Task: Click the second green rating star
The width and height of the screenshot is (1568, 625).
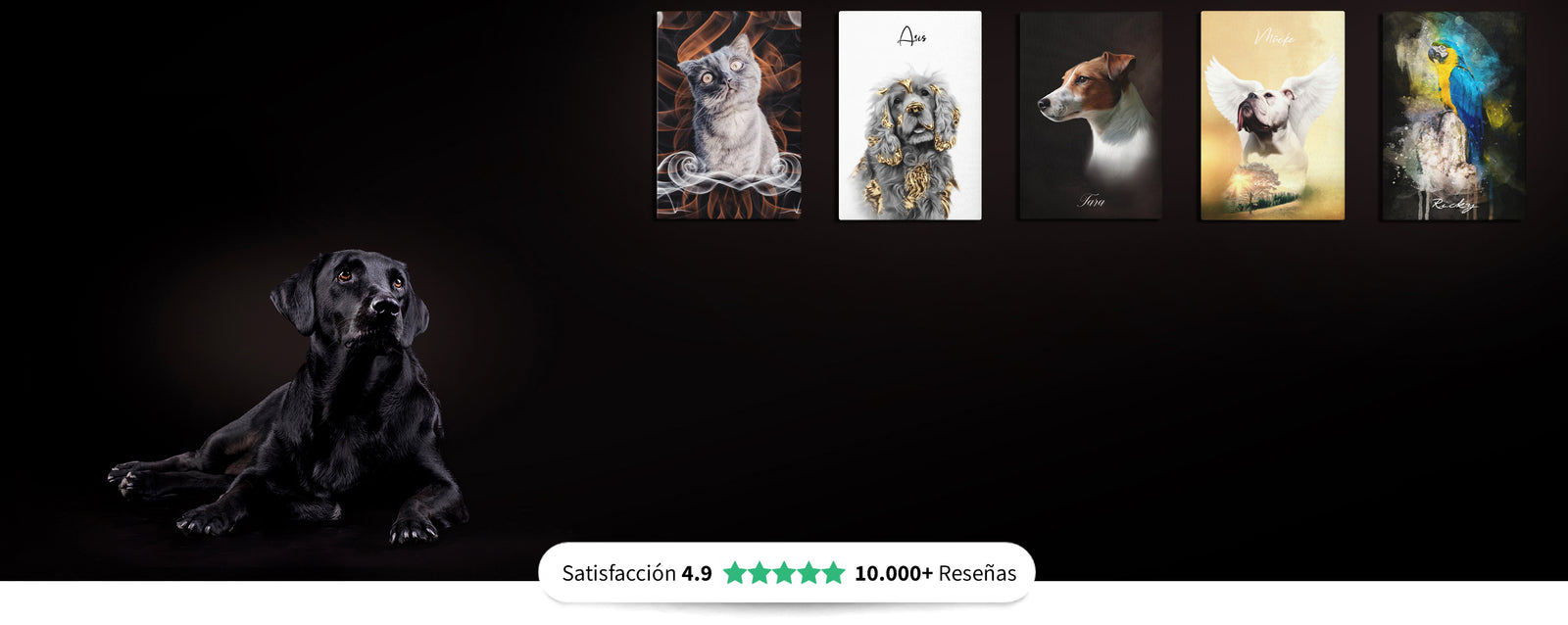Action: tap(759, 573)
